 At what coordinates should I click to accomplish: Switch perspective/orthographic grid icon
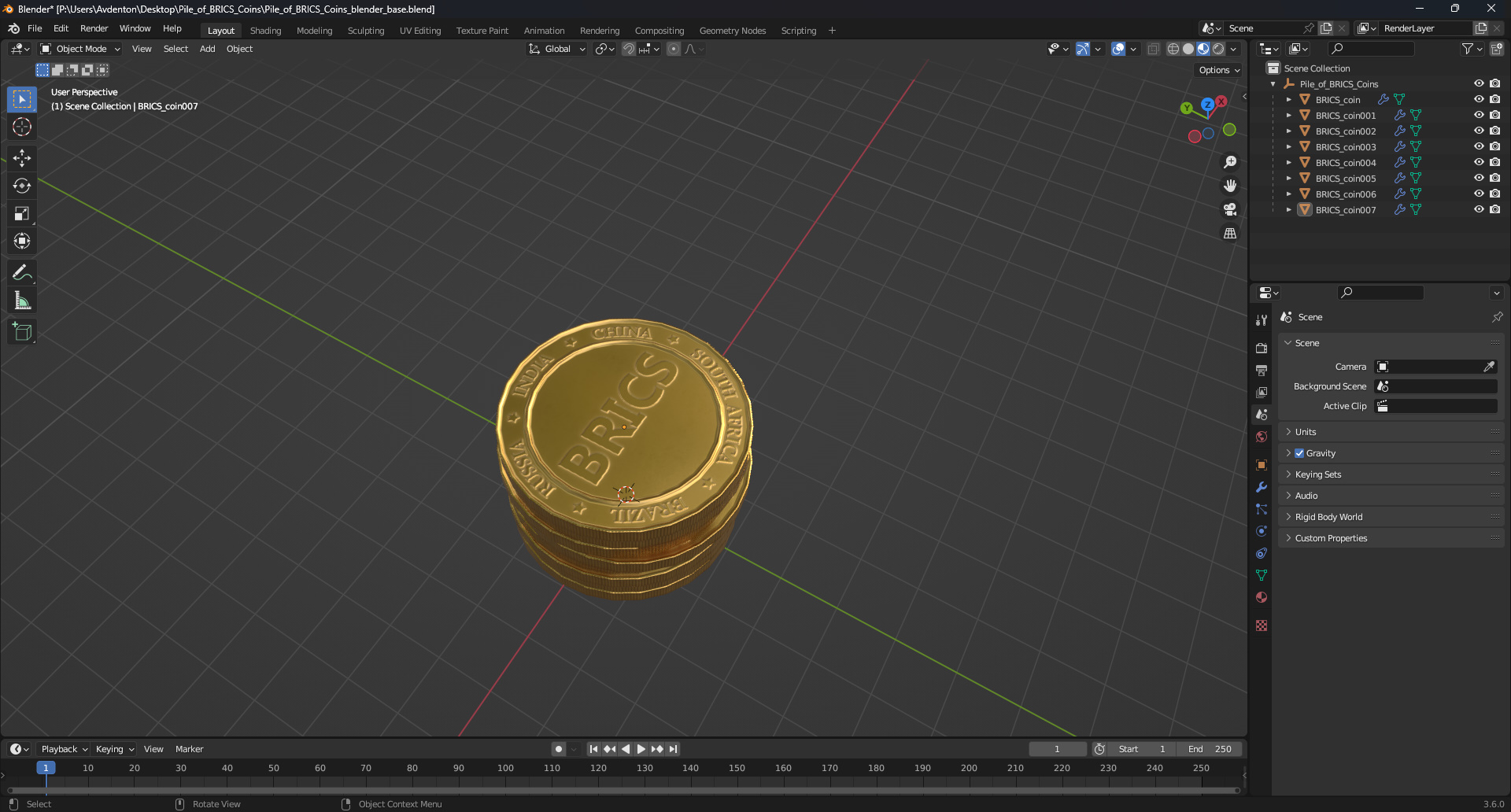coord(1229,233)
